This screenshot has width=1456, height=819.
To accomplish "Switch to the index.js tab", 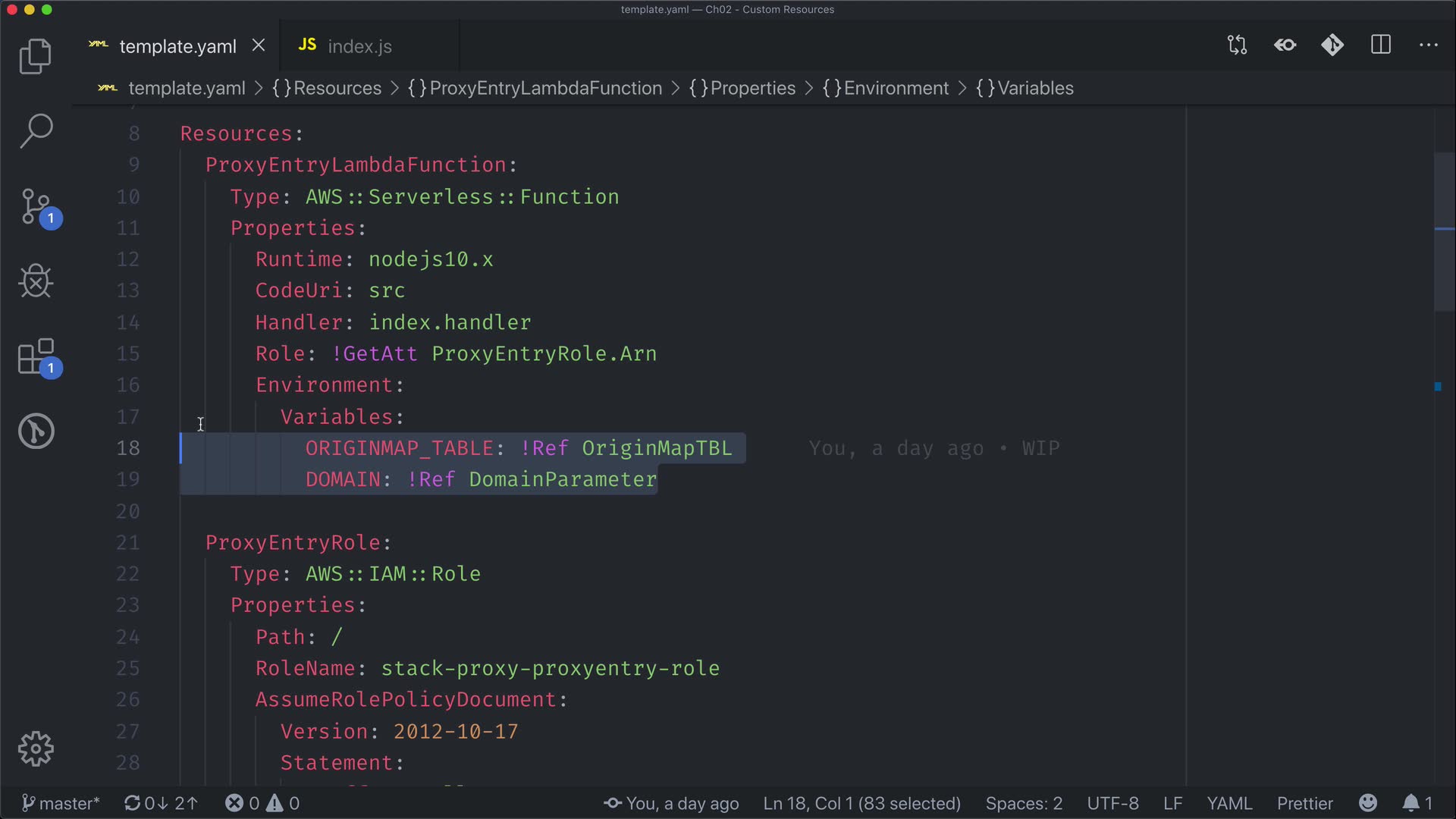I will coord(359,46).
